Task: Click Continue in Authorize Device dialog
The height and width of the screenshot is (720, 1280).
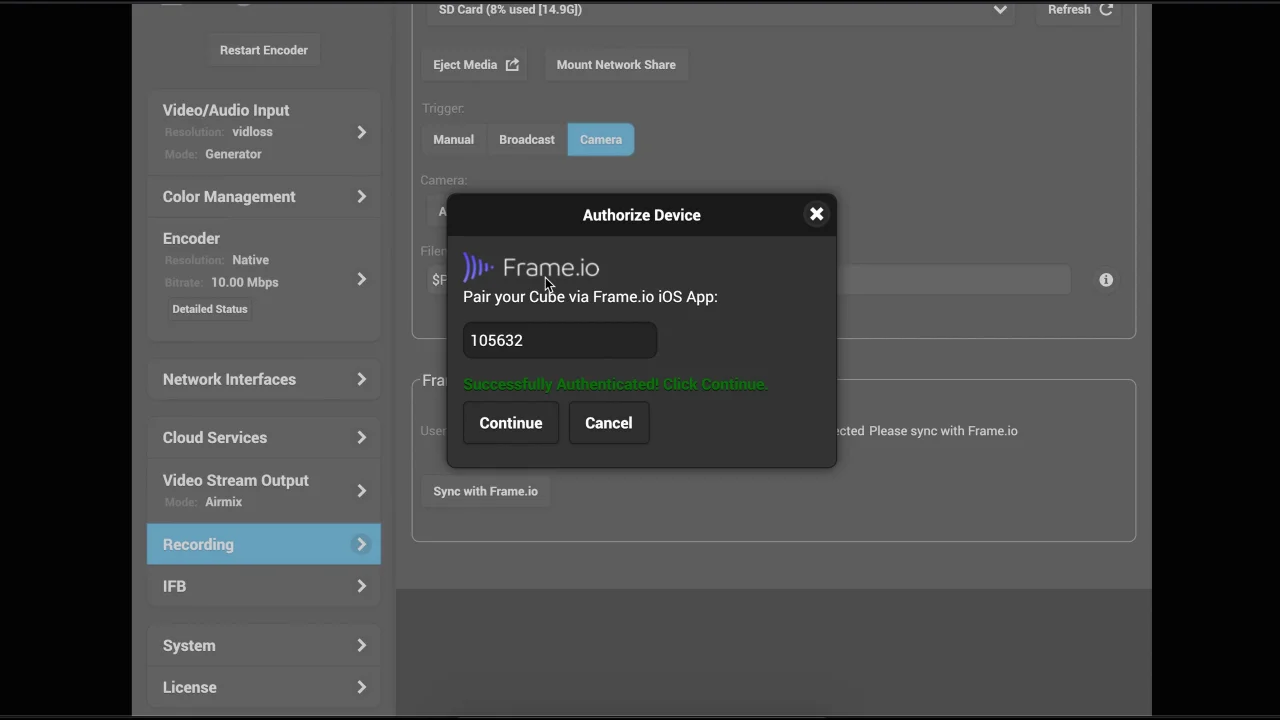Action: (x=511, y=423)
